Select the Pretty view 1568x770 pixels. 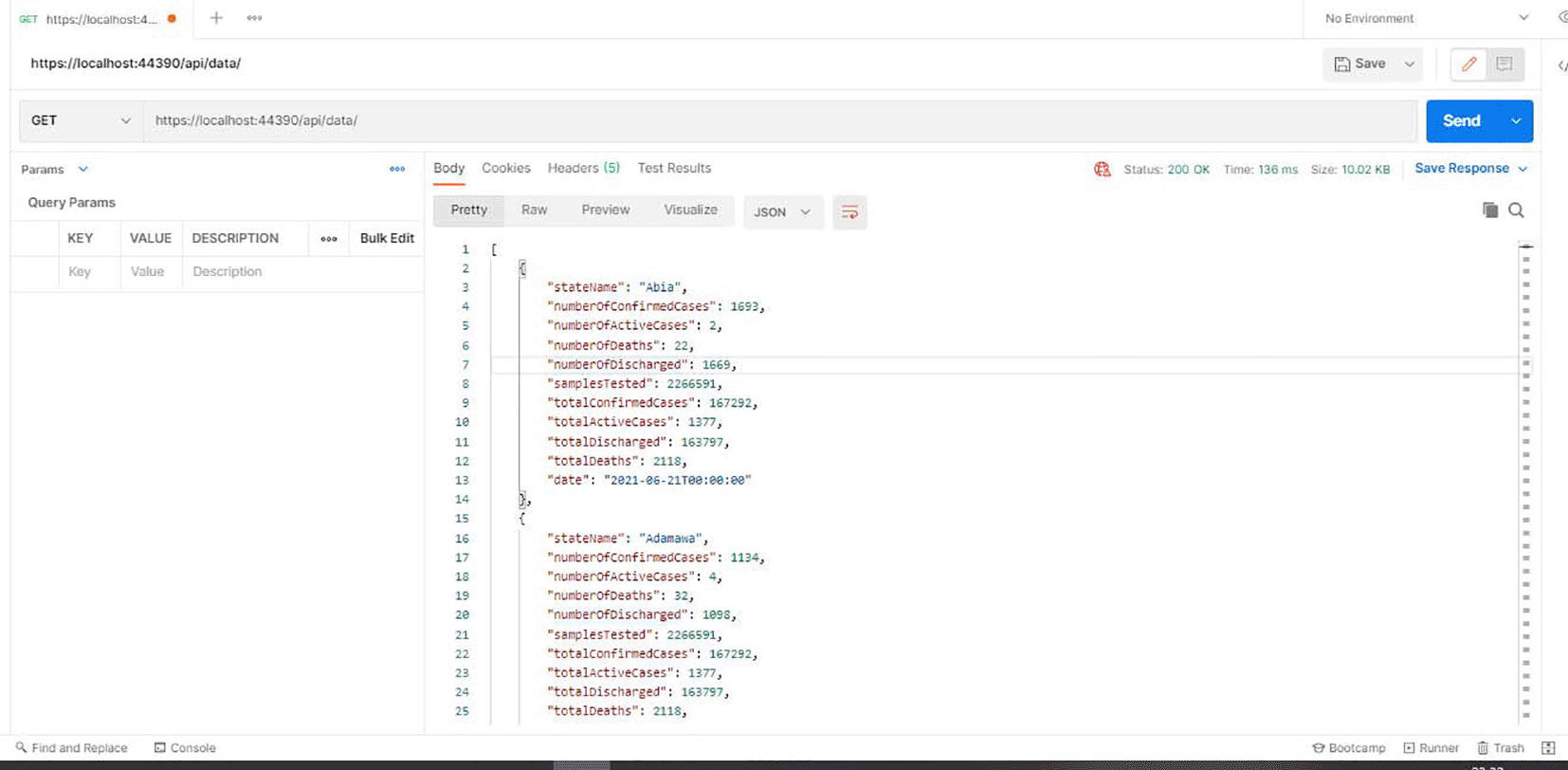(469, 211)
